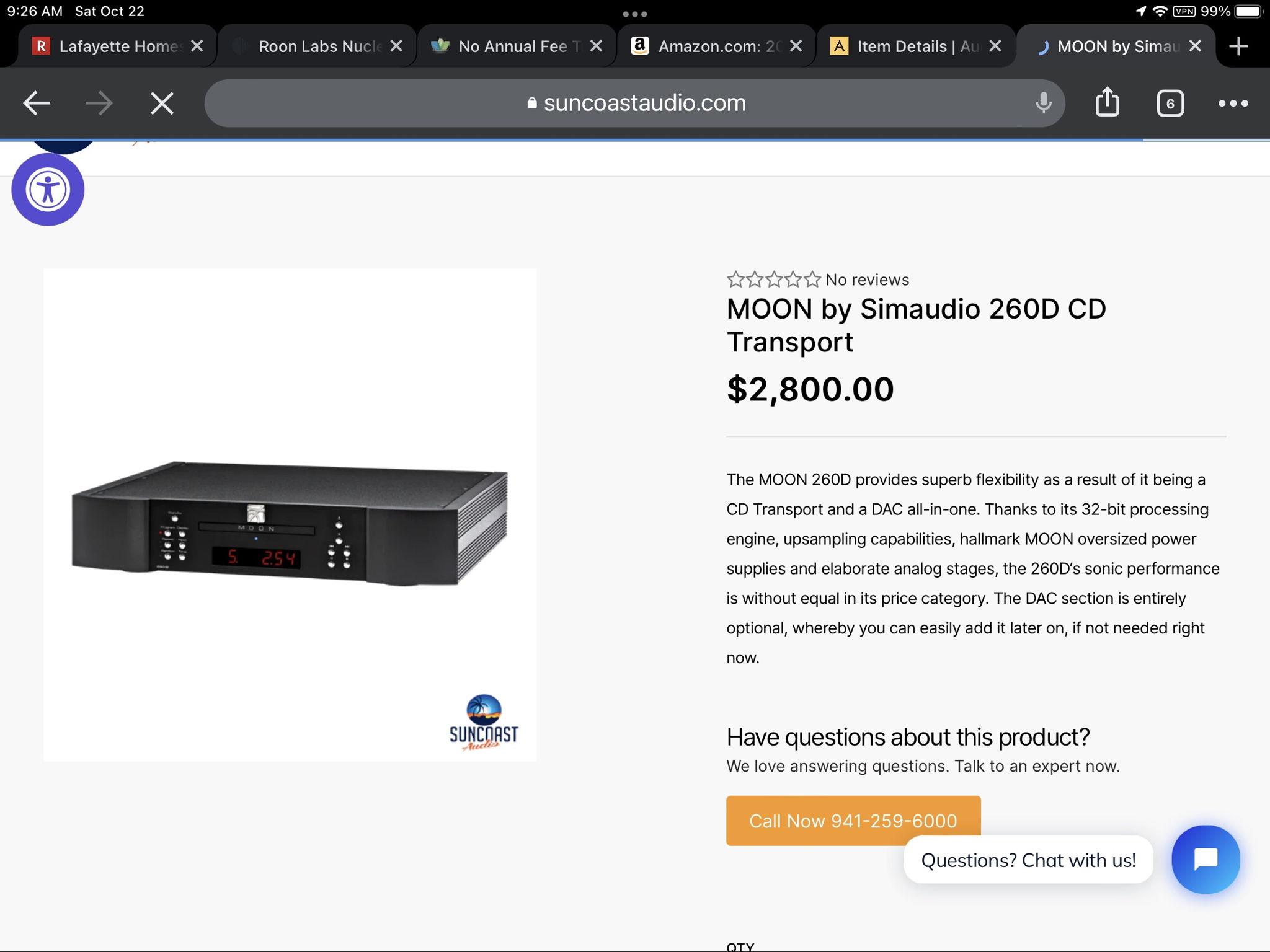Image resolution: width=1270 pixels, height=952 pixels.
Task: Open a new tab with plus
Action: [1238, 46]
